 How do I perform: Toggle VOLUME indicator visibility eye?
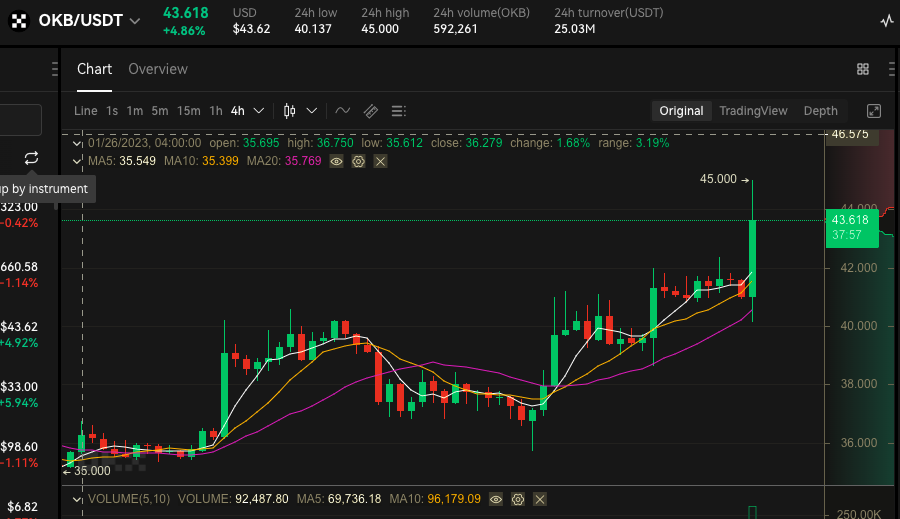pos(496,499)
